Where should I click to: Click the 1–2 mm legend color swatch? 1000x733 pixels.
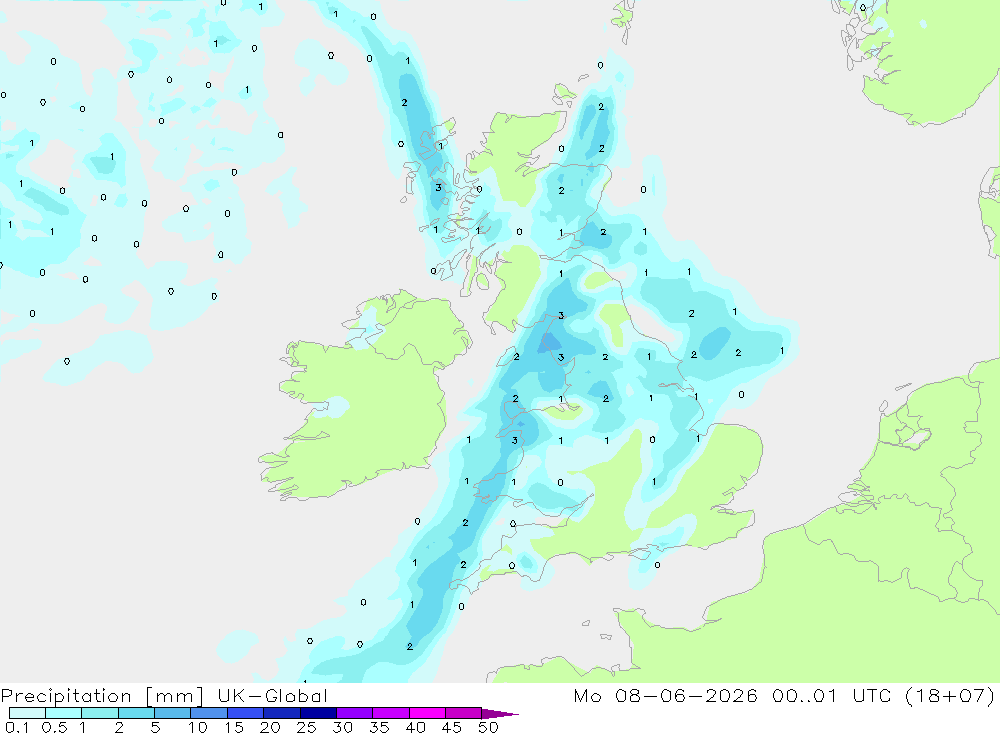click(x=100, y=713)
